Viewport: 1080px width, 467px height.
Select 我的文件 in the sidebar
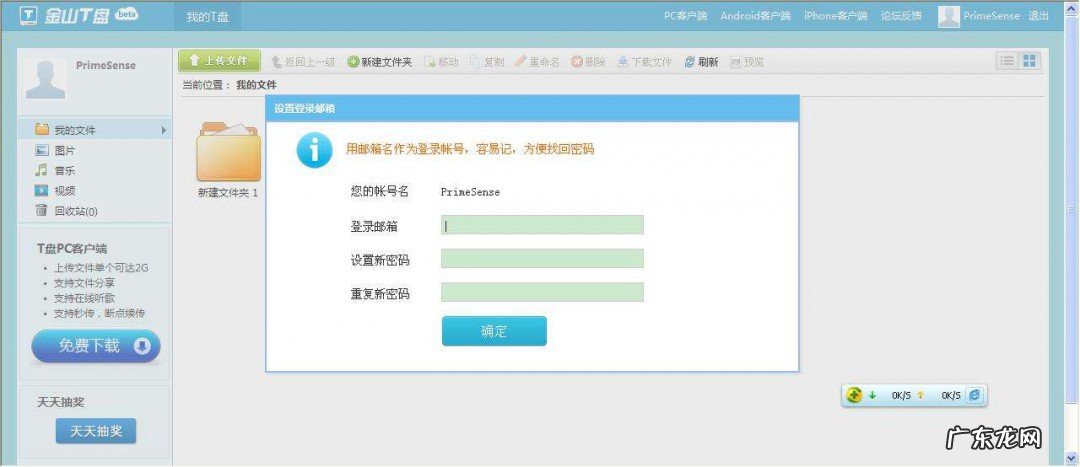(94, 129)
